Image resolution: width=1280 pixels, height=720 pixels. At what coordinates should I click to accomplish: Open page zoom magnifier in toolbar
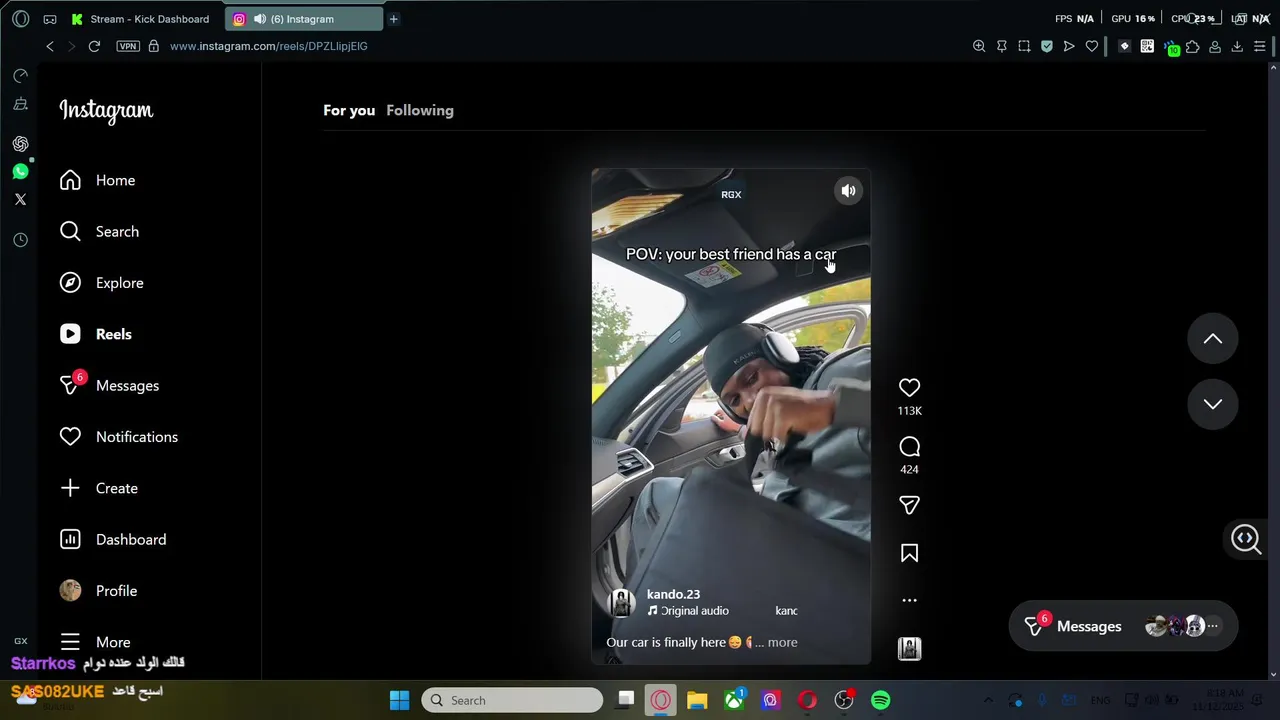pos(979,46)
